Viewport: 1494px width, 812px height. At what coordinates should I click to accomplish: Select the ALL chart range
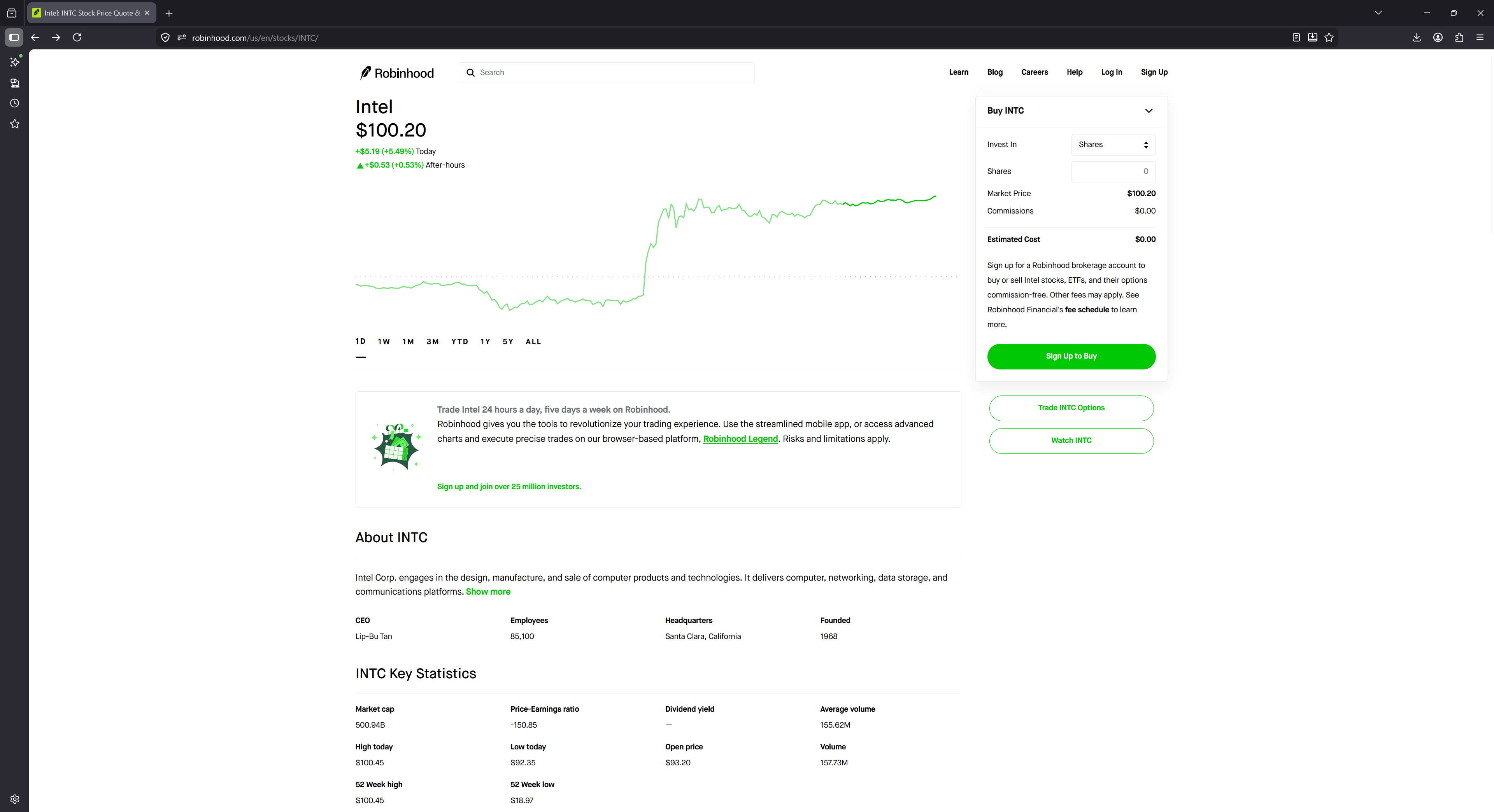[x=533, y=341]
